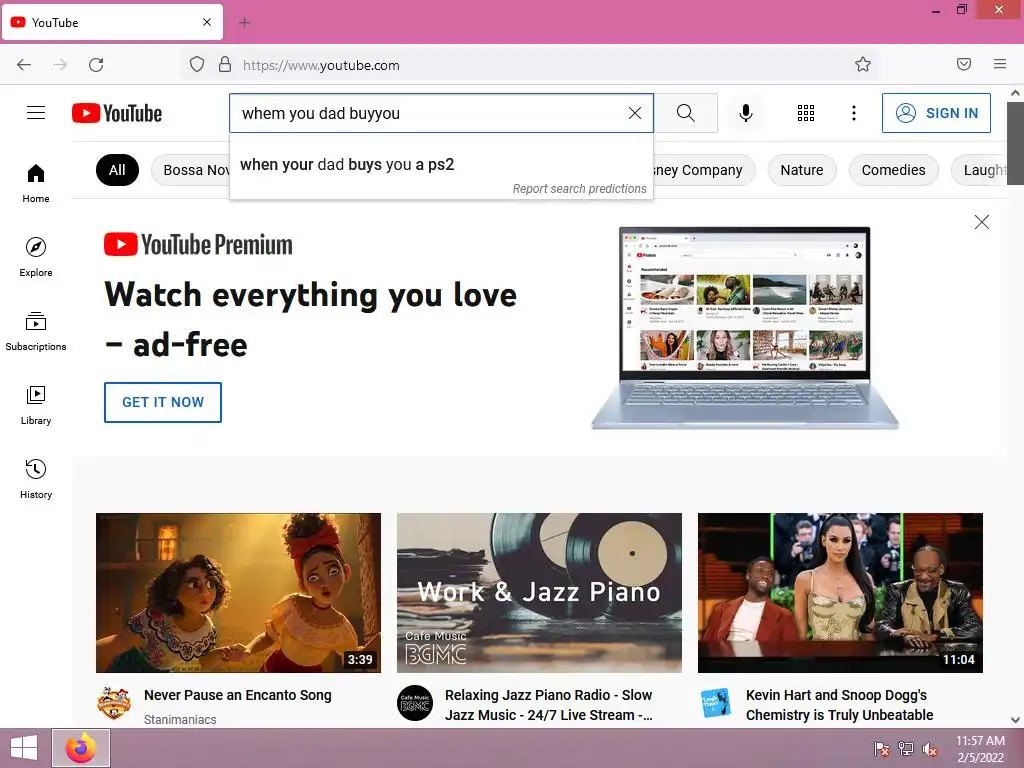
Task: Start voice search with the microphone icon
Action: (x=746, y=113)
